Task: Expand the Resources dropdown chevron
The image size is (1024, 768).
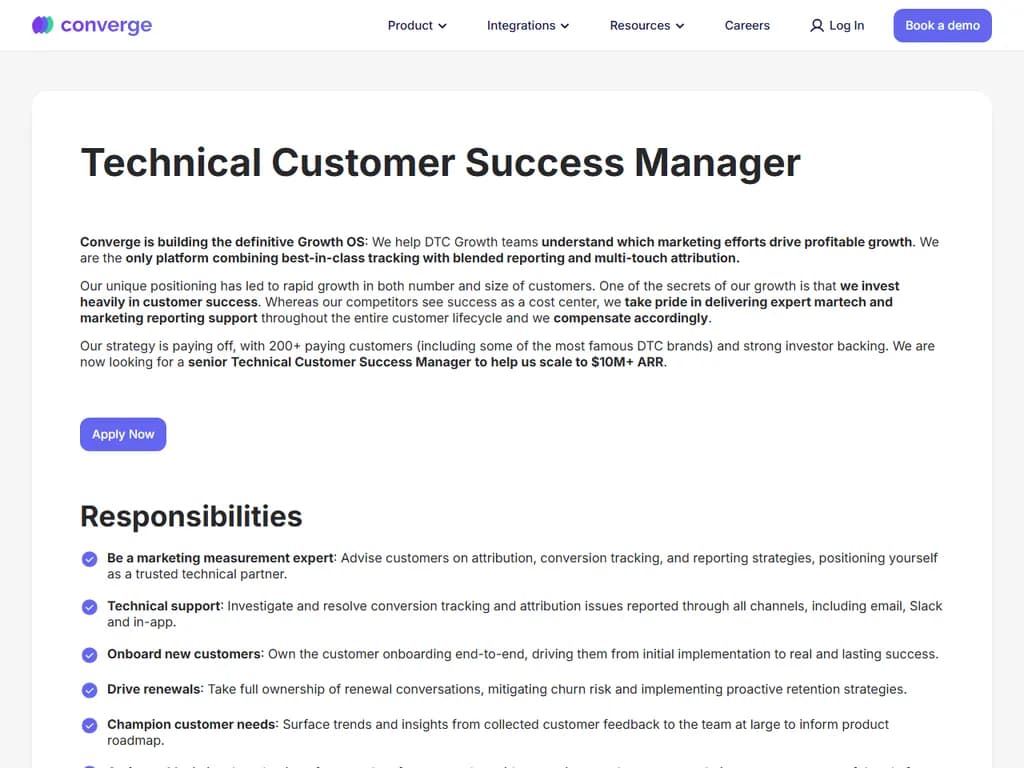Action: pyautogui.click(x=680, y=26)
